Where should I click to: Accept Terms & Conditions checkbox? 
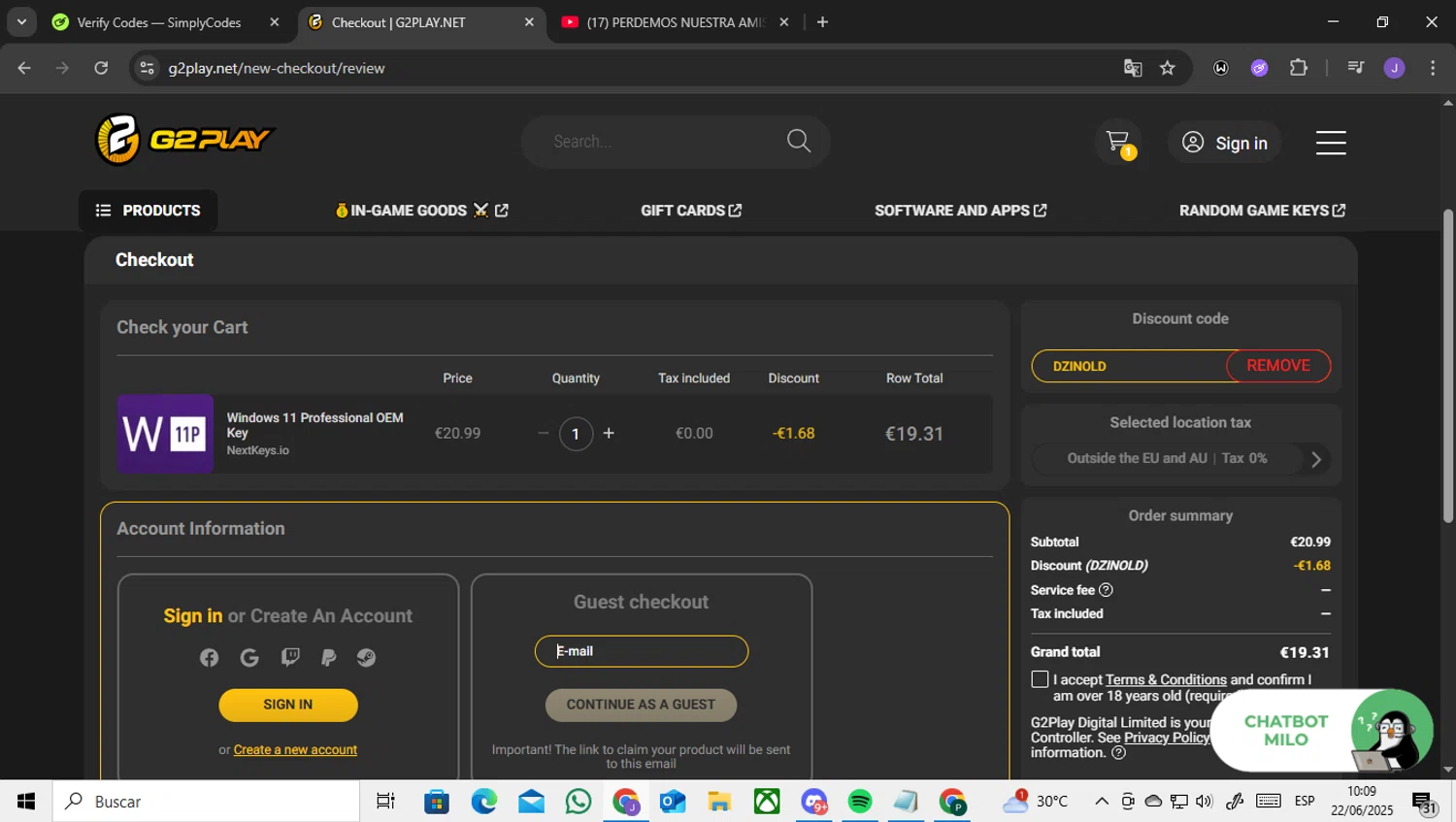(1040, 679)
